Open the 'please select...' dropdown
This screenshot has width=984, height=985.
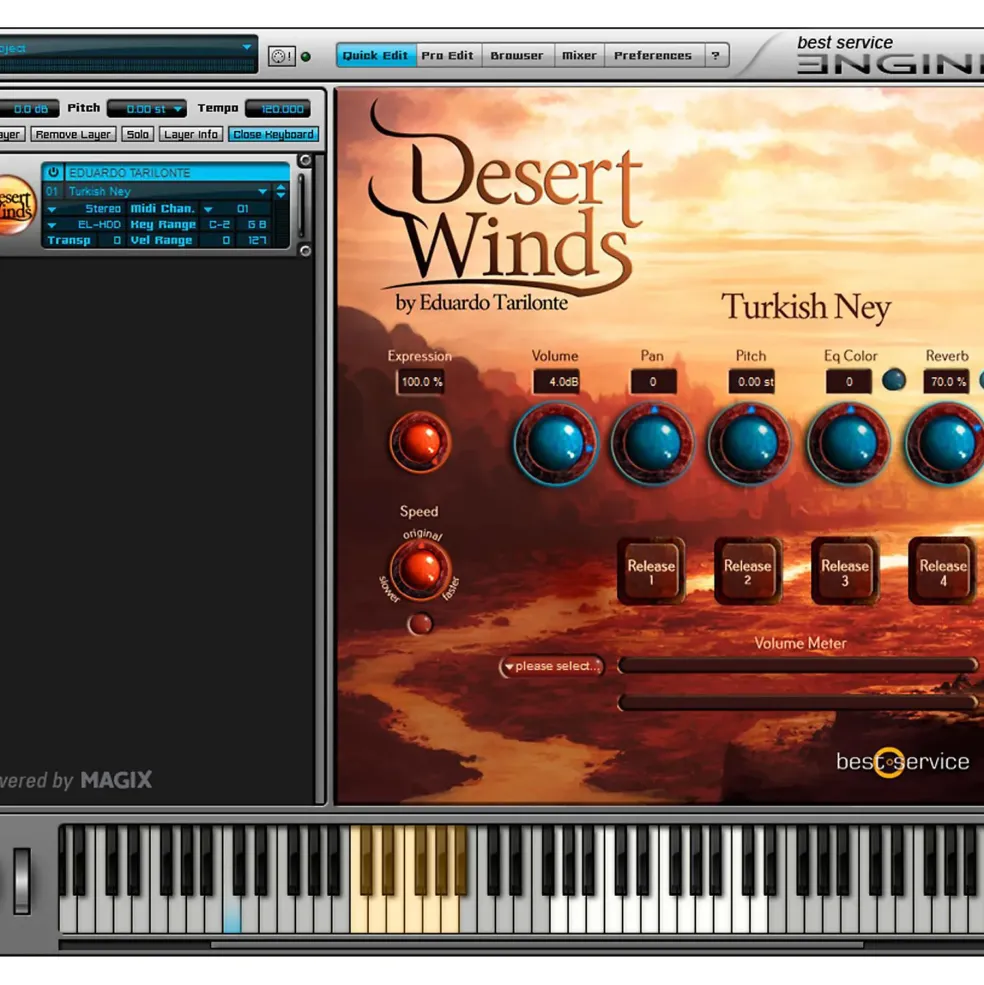[552, 666]
